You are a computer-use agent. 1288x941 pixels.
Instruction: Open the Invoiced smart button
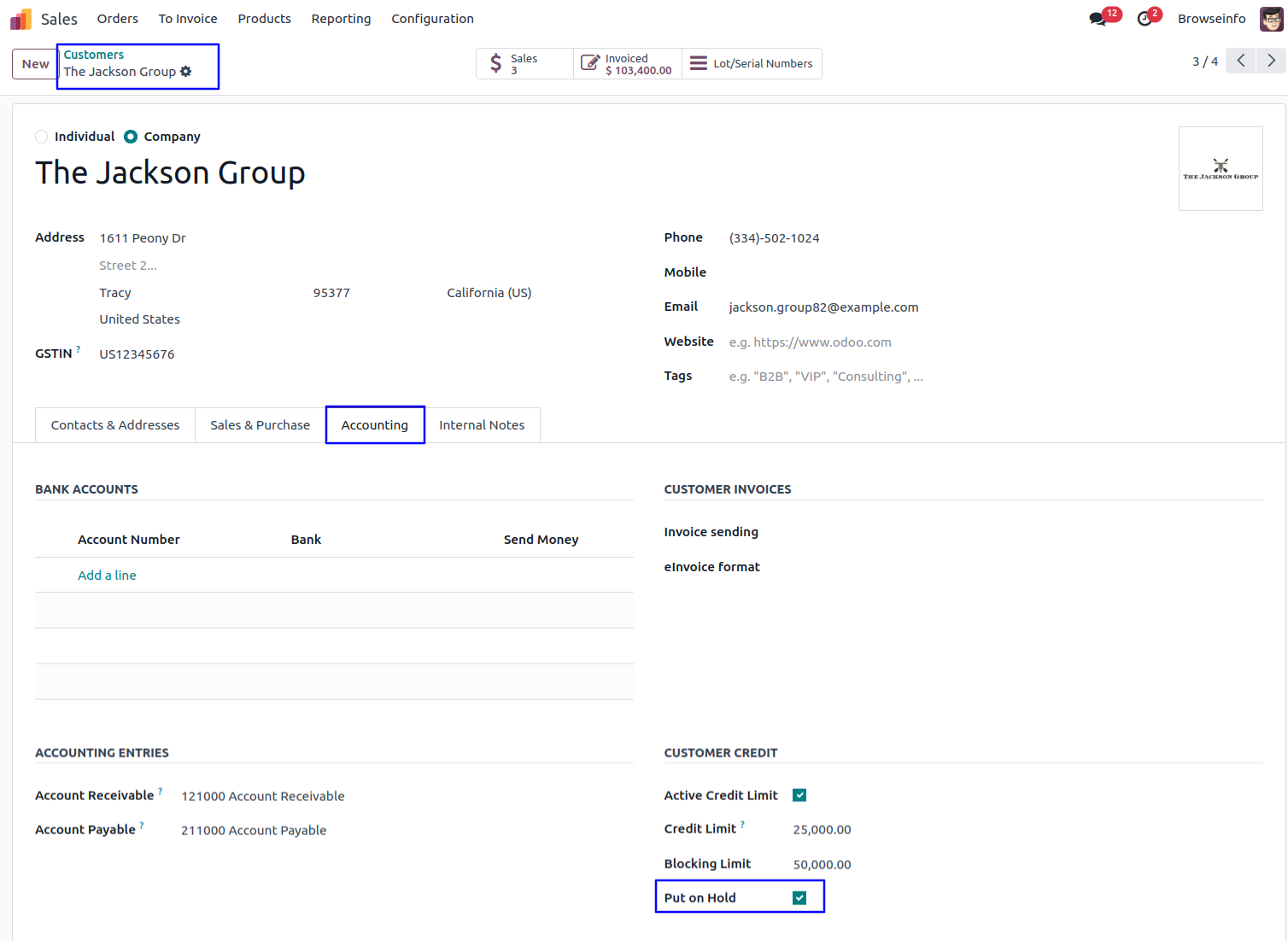click(x=628, y=64)
